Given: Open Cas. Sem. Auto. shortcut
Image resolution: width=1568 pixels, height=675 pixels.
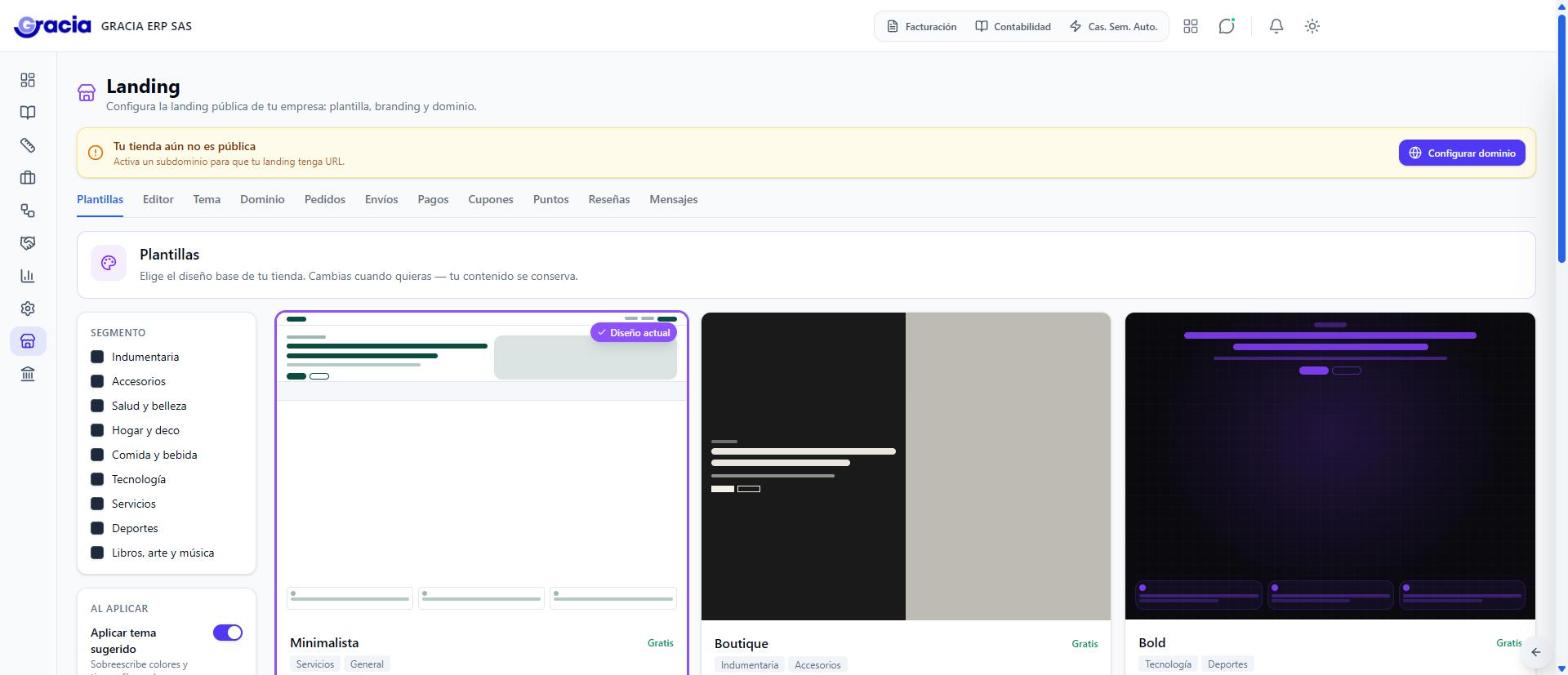Looking at the screenshot, I should tap(1113, 27).
